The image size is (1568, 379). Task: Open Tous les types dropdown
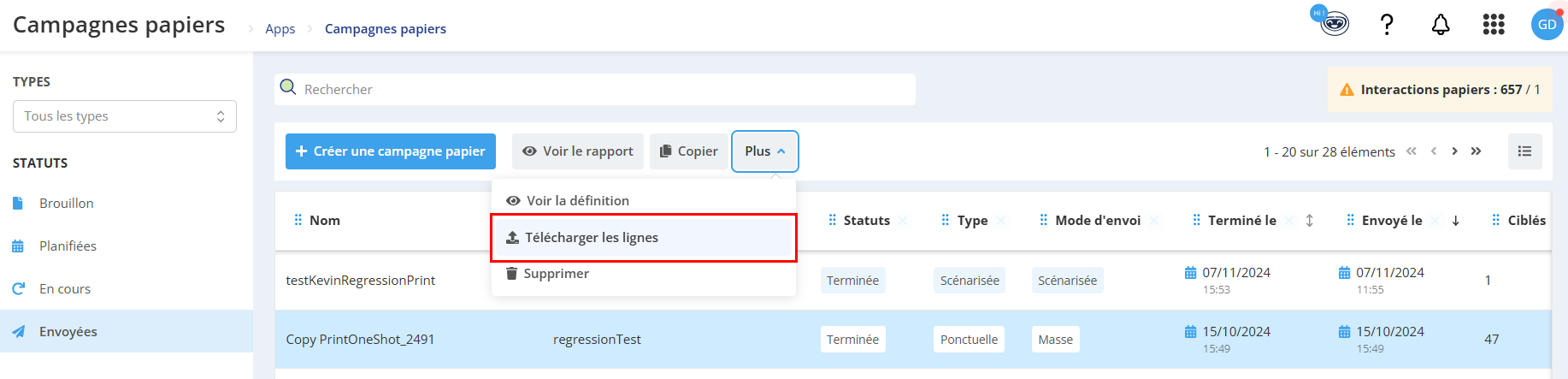tap(125, 116)
